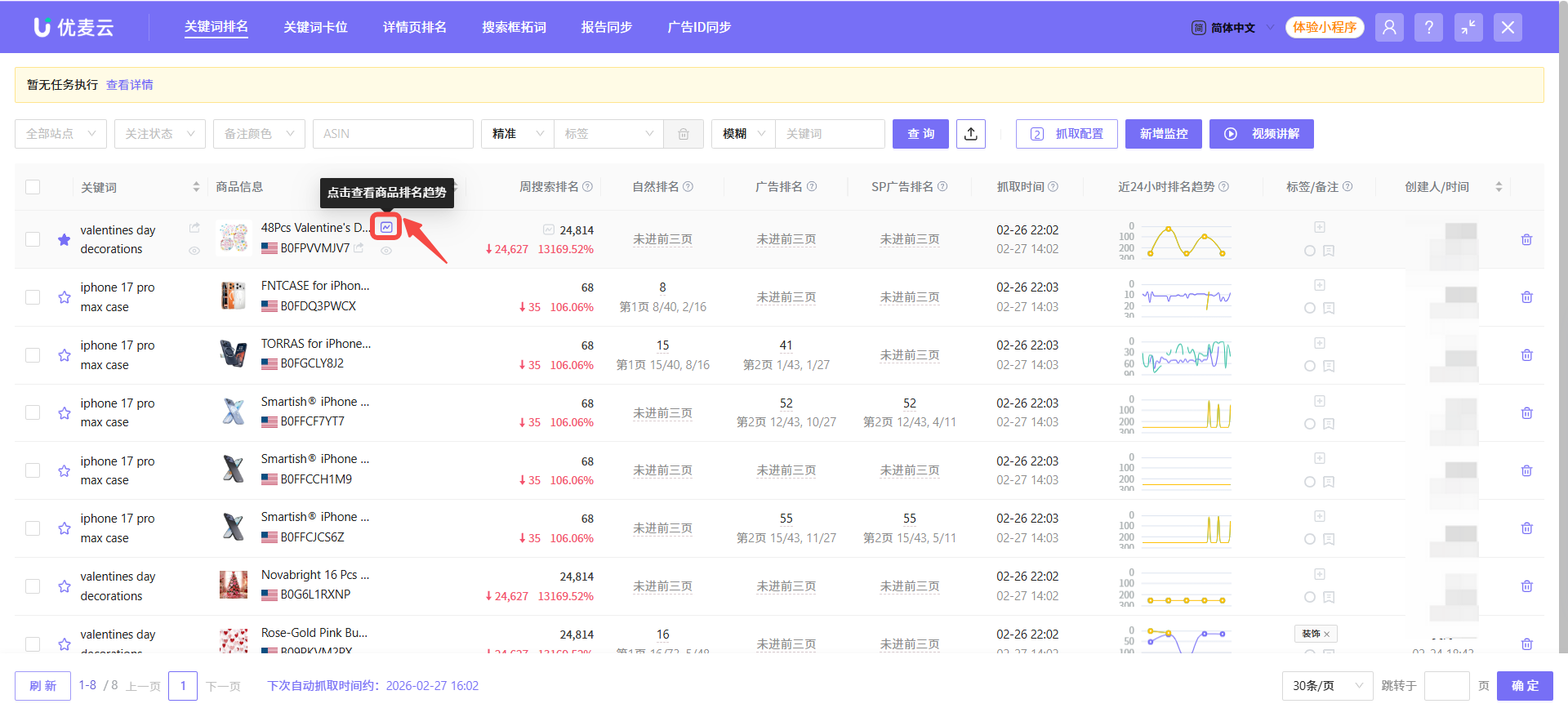Image resolution: width=1568 pixels, height=717 pixels.
Task: Click 查看详情 link in notice bar
Action: 130,85
